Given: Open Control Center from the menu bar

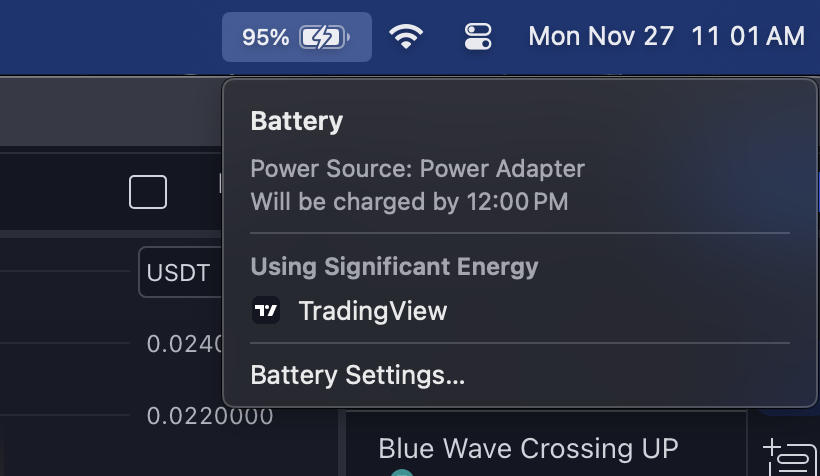Looking at the screenshot, I should [479, 38].
